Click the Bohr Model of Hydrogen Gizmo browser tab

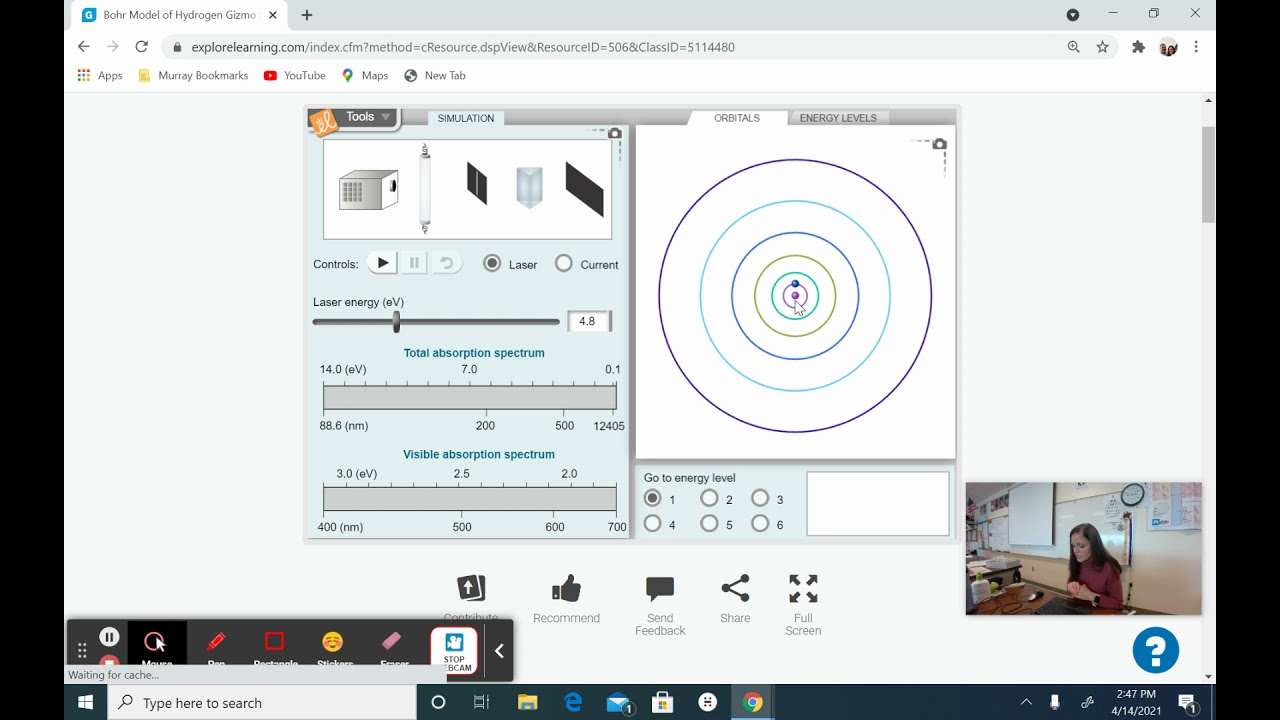(180, 15)
